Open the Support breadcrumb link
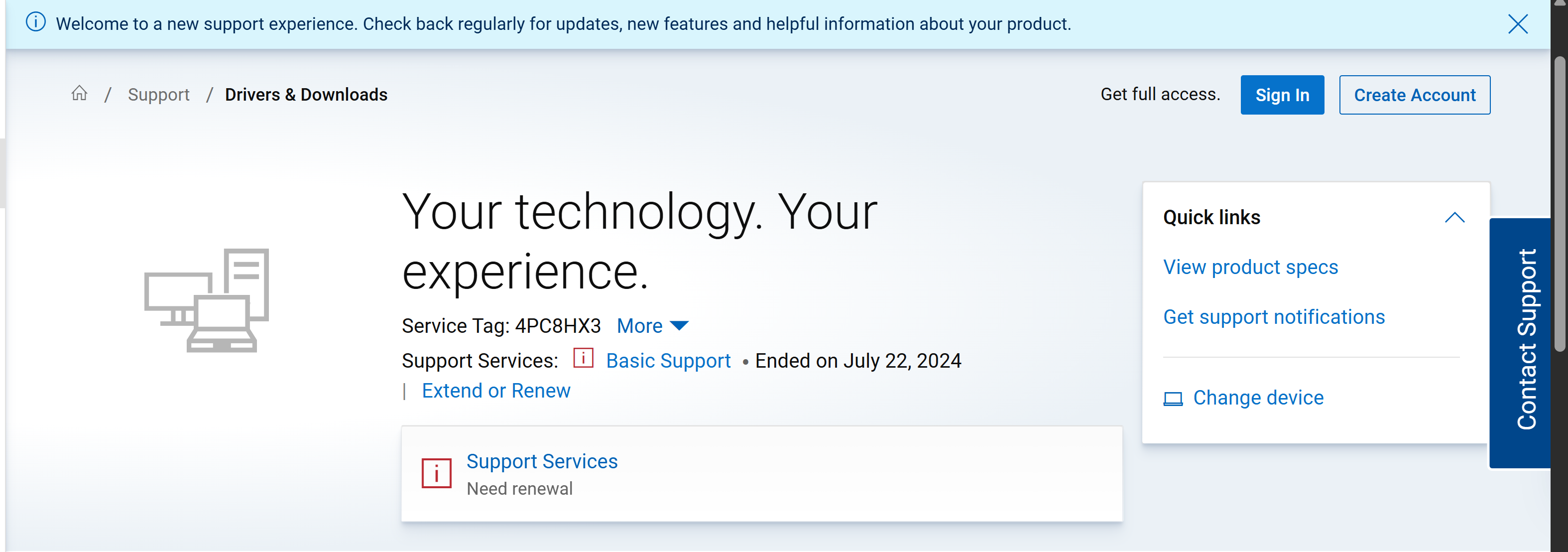The height and width of the screenshot is (552, 1568). coord(158,95)
